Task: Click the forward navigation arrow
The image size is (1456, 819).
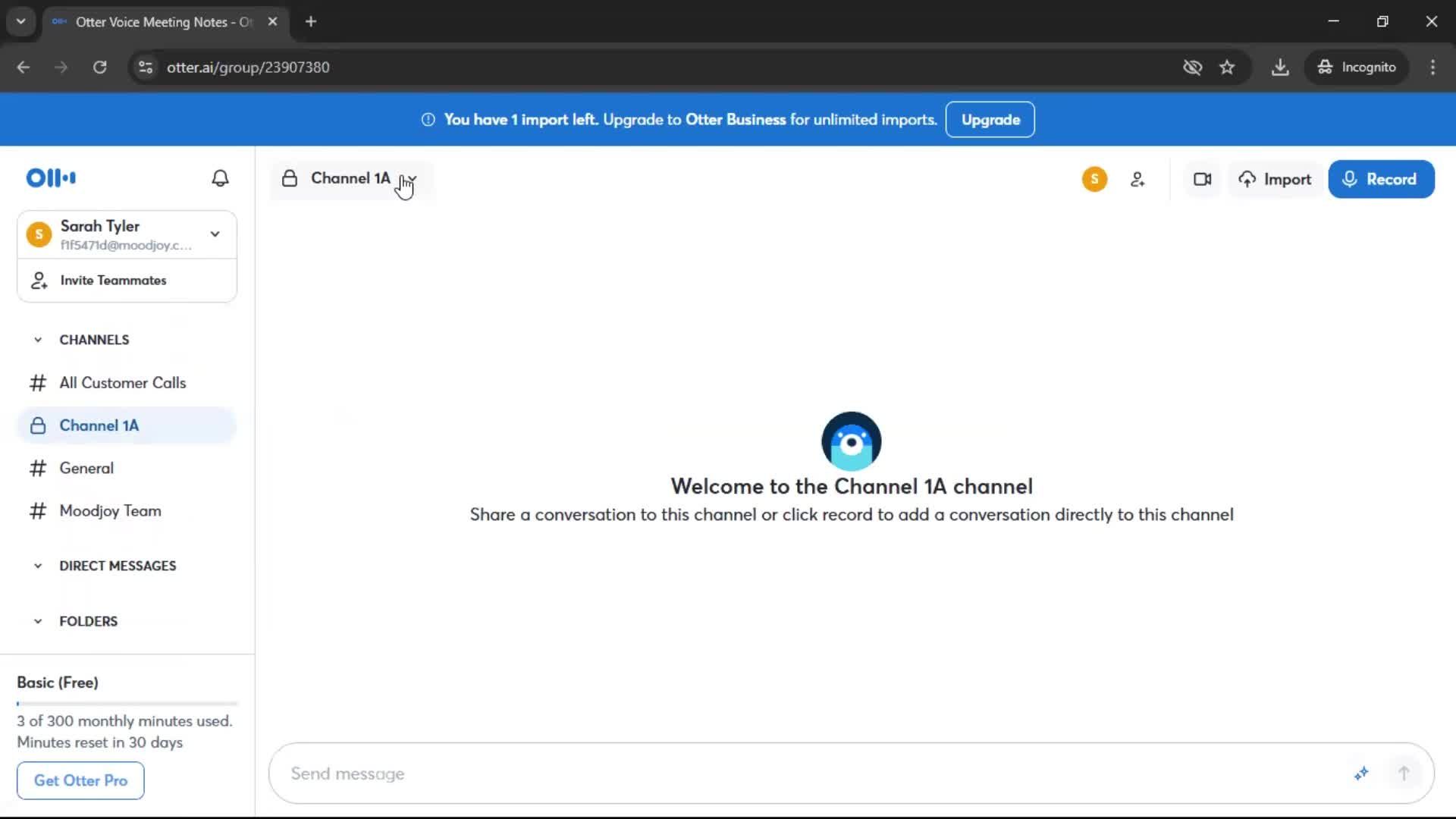Action: coord(61,67)
